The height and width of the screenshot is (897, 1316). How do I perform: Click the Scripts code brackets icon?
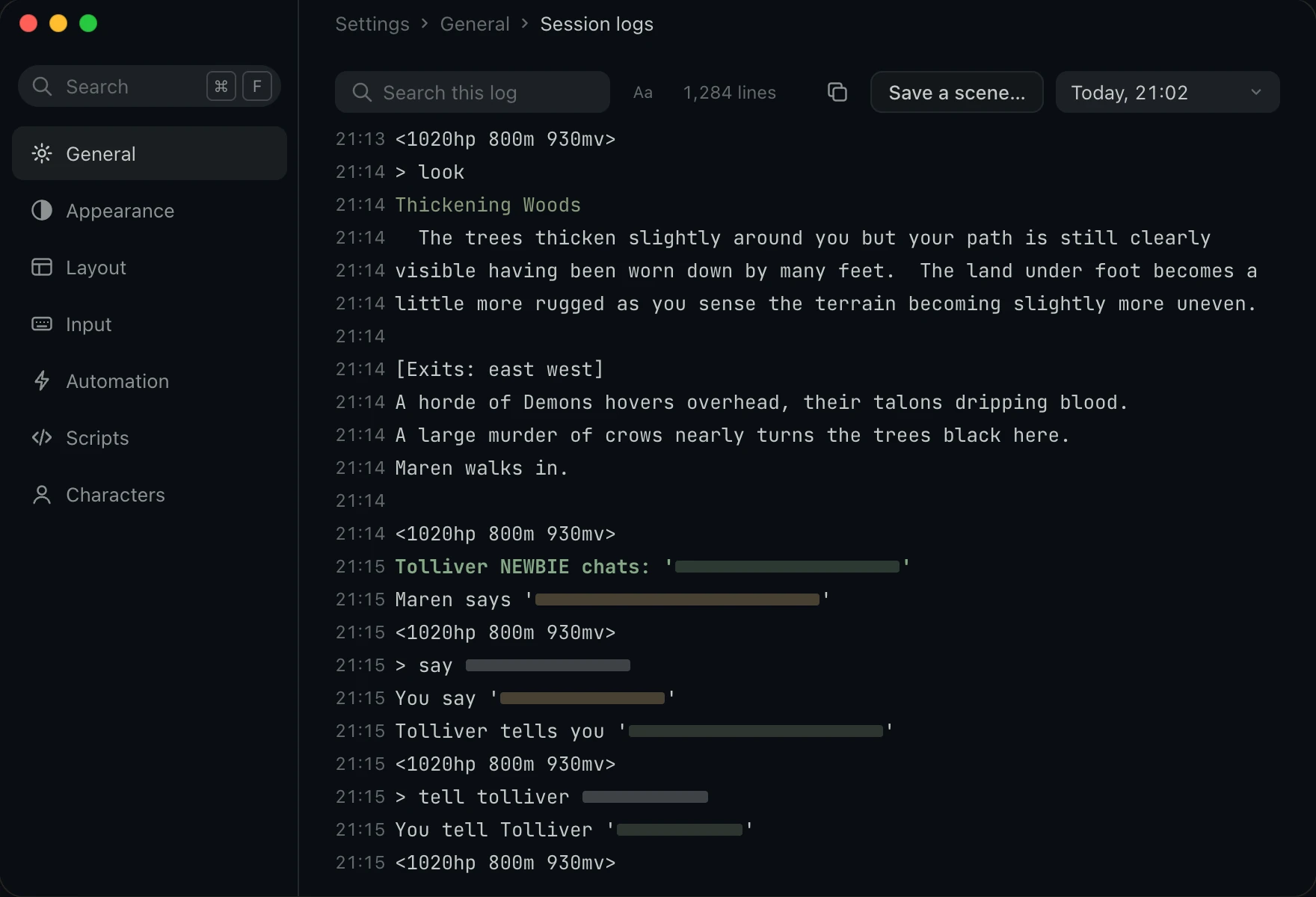tap(42, 438)
